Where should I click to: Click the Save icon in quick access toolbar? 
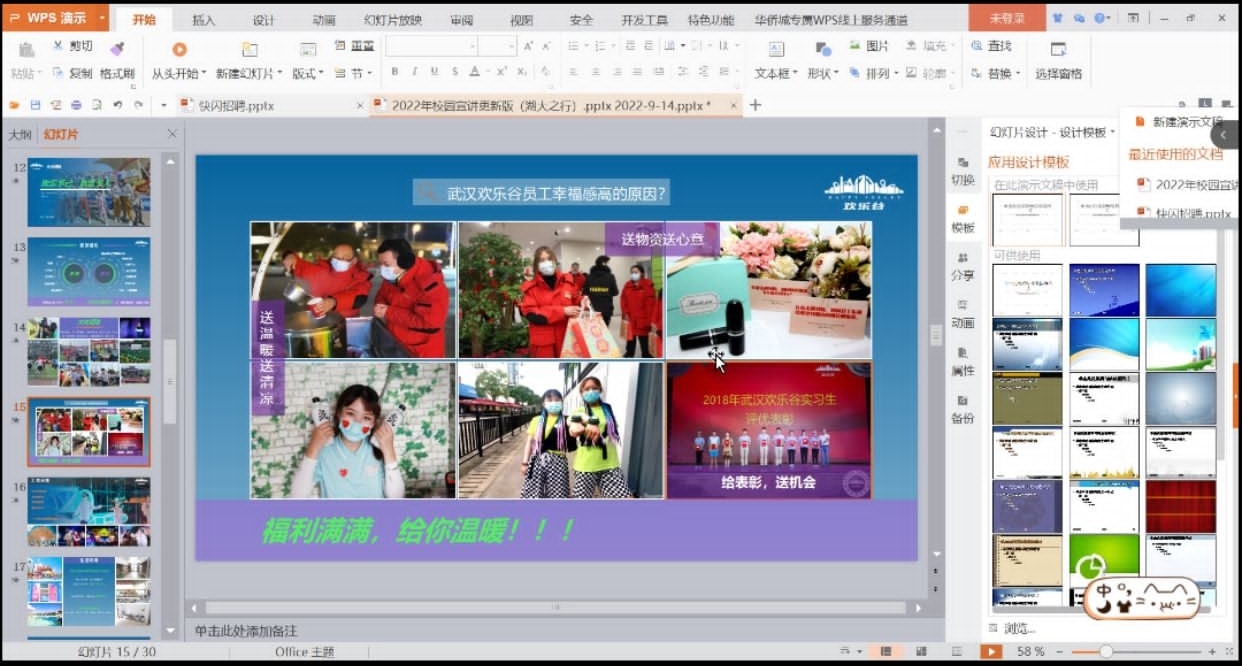pyautogui.click(x=35, y=105)
